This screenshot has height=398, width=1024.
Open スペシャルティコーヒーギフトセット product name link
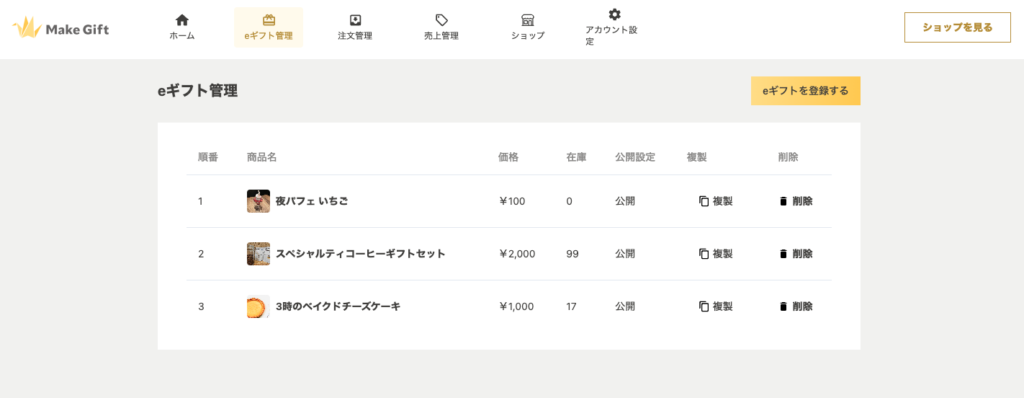click(x=360, y=254)
